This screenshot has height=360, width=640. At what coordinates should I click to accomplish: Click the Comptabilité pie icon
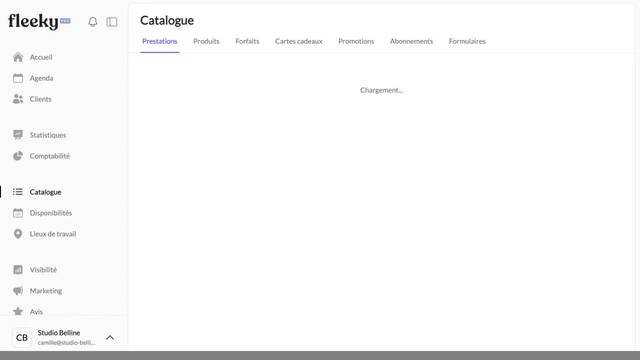click(18, 156)
